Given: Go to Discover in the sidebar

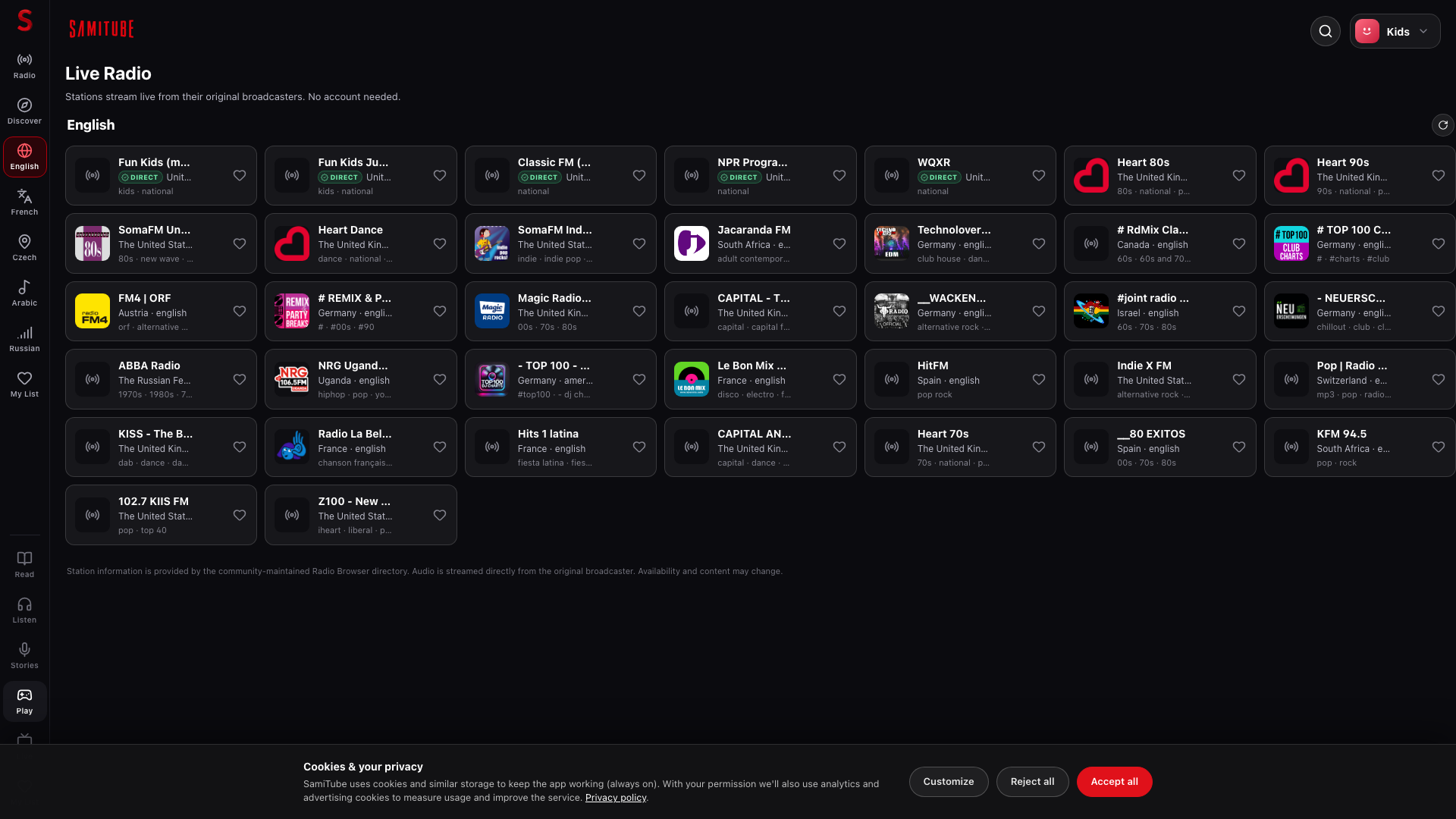Looking at the screenshot, I should click(x=24, y=111).
